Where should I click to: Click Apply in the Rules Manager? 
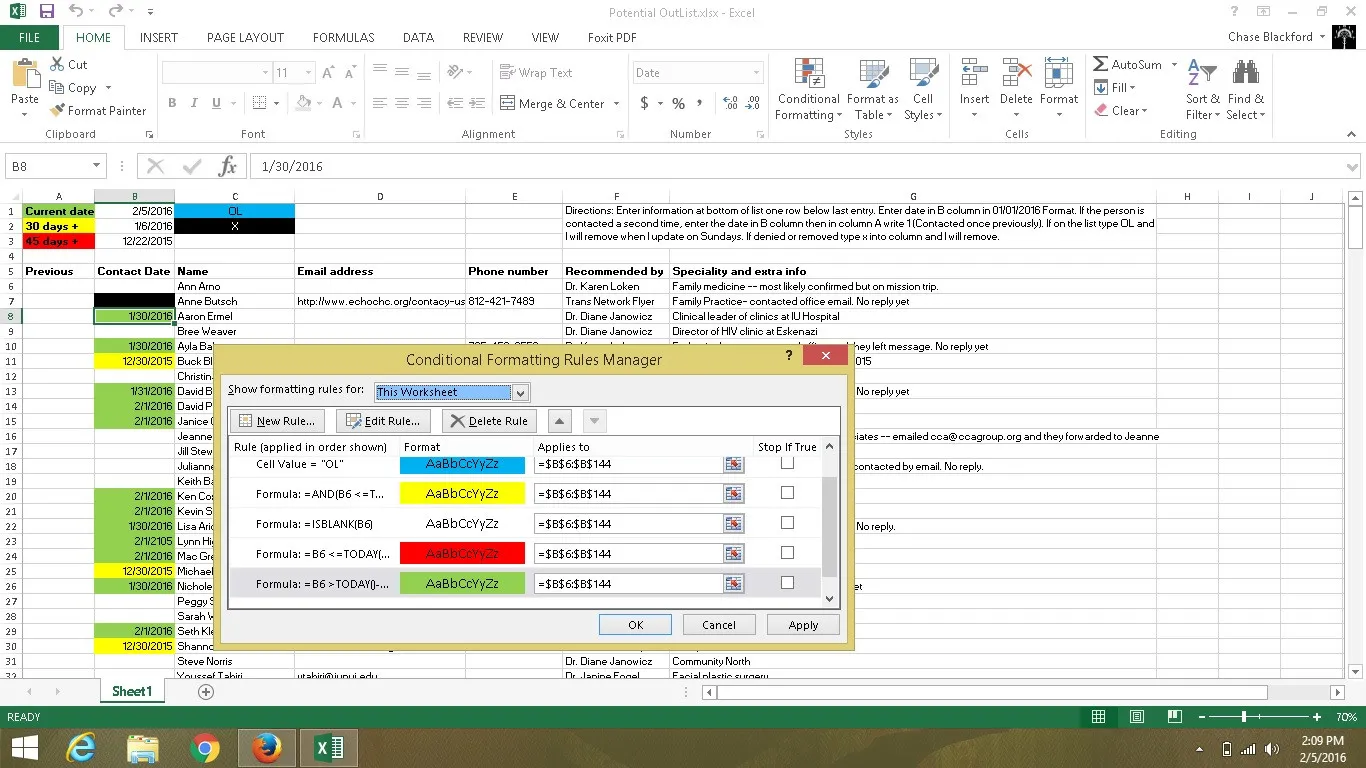coord(803,625)
